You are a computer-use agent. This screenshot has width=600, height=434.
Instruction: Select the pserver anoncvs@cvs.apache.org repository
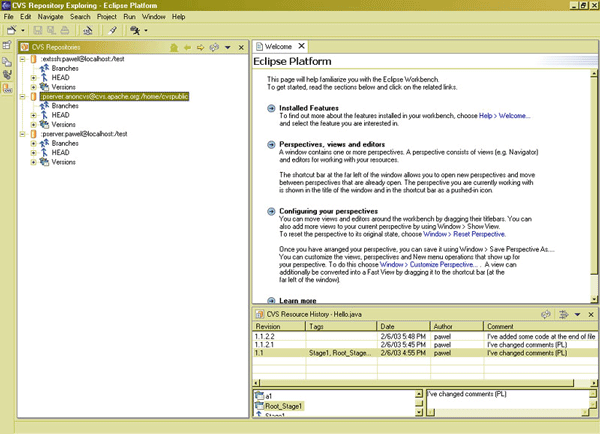[114, 96]
